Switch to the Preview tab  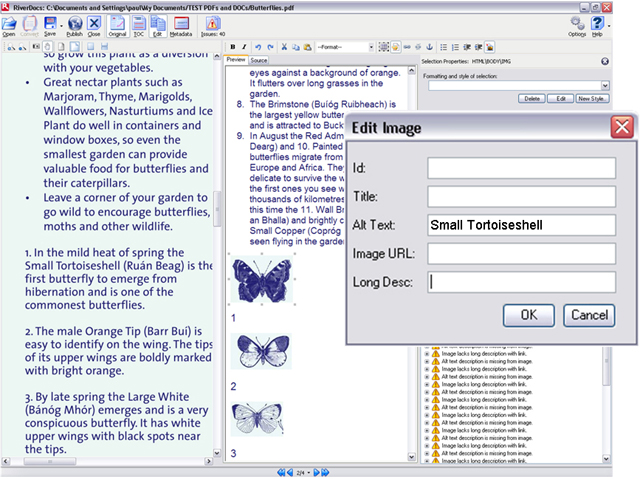tap(236, 60)
